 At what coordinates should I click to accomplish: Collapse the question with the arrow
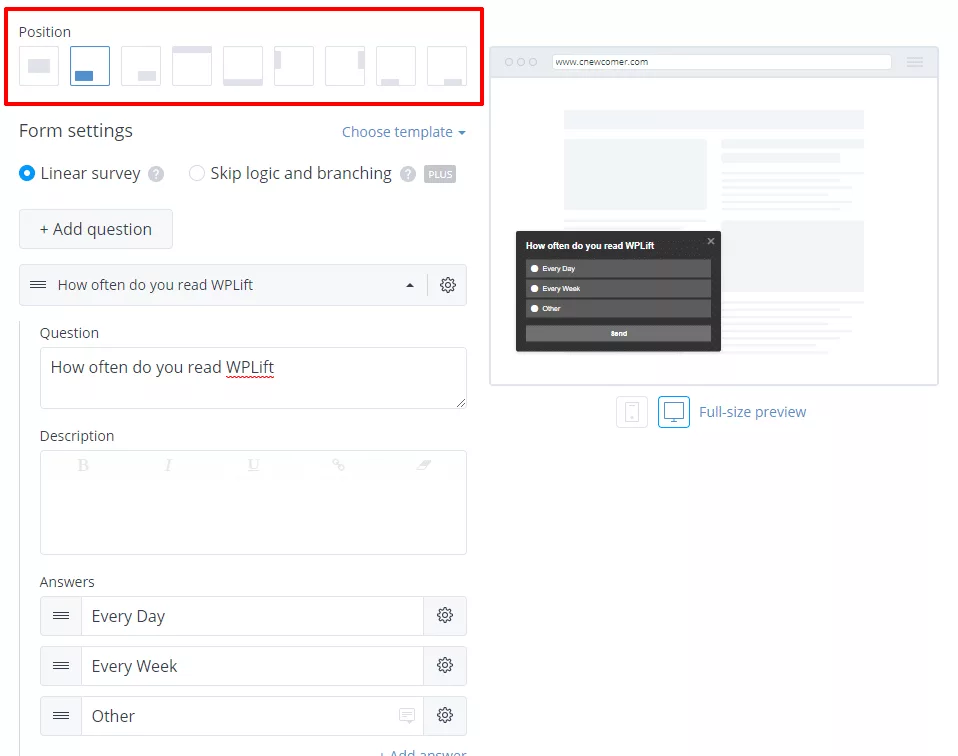pos(410,285)
